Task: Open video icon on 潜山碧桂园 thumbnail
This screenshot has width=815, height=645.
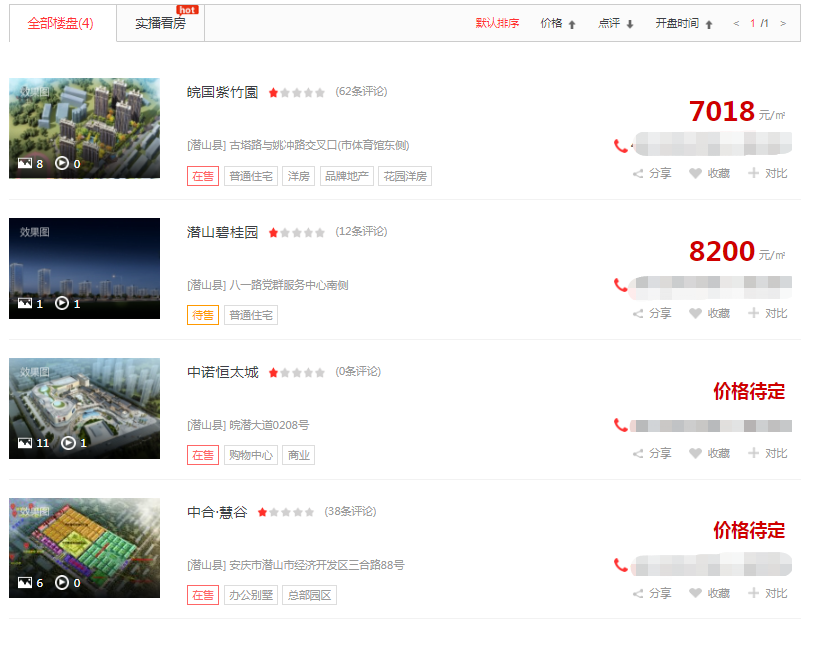Action: (62, 303)
